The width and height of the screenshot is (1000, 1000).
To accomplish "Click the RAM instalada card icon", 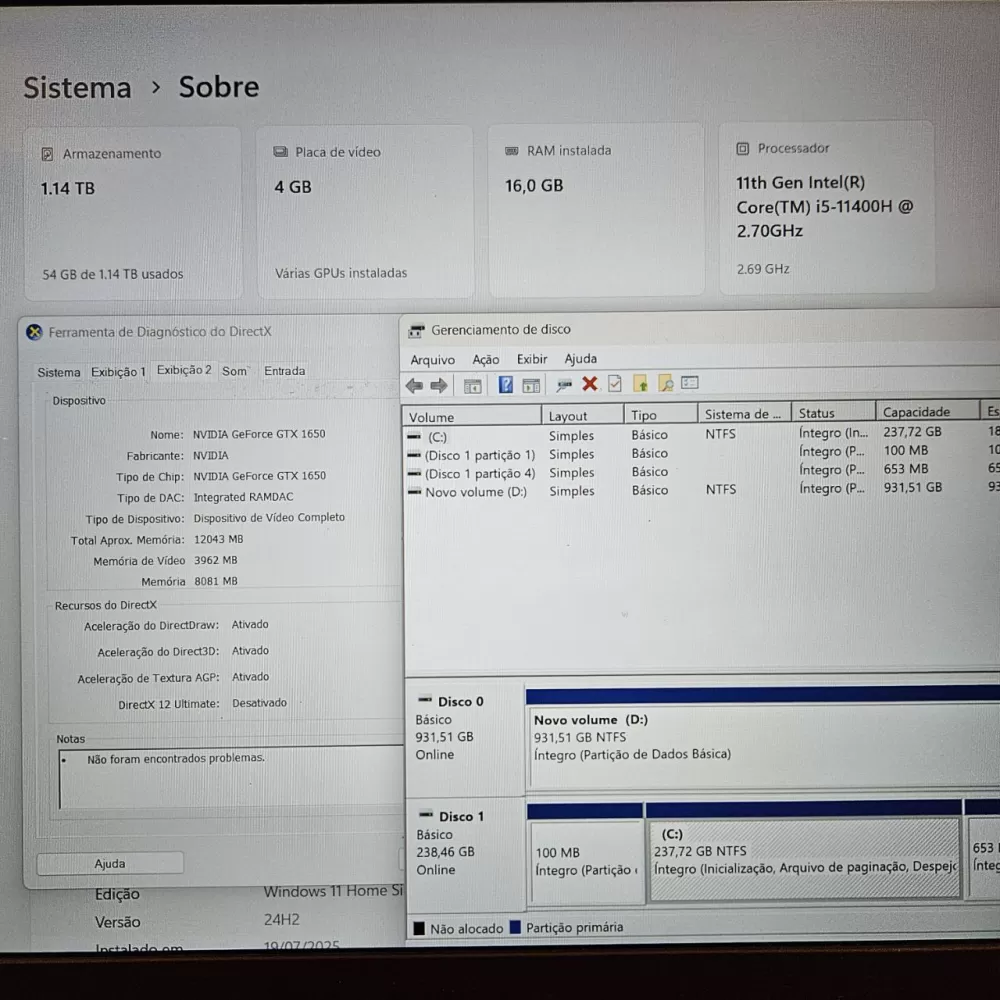I will (511, 151).
